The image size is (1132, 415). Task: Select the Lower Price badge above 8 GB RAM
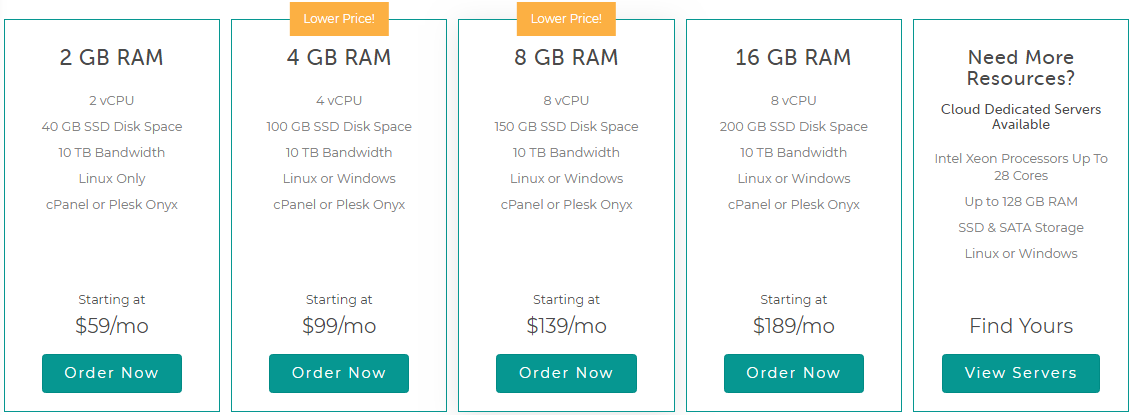tap(566, 19)
